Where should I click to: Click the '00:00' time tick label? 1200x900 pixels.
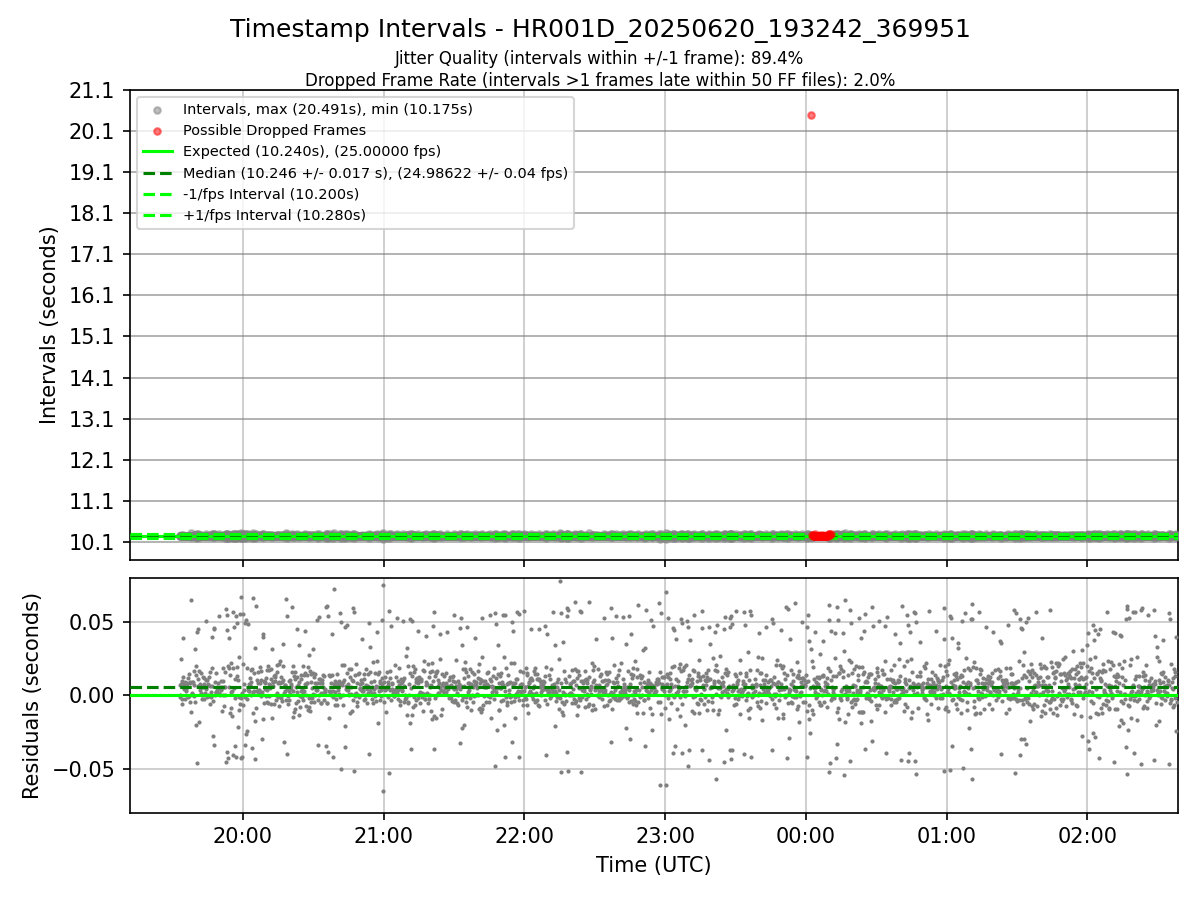coord(806,835)
